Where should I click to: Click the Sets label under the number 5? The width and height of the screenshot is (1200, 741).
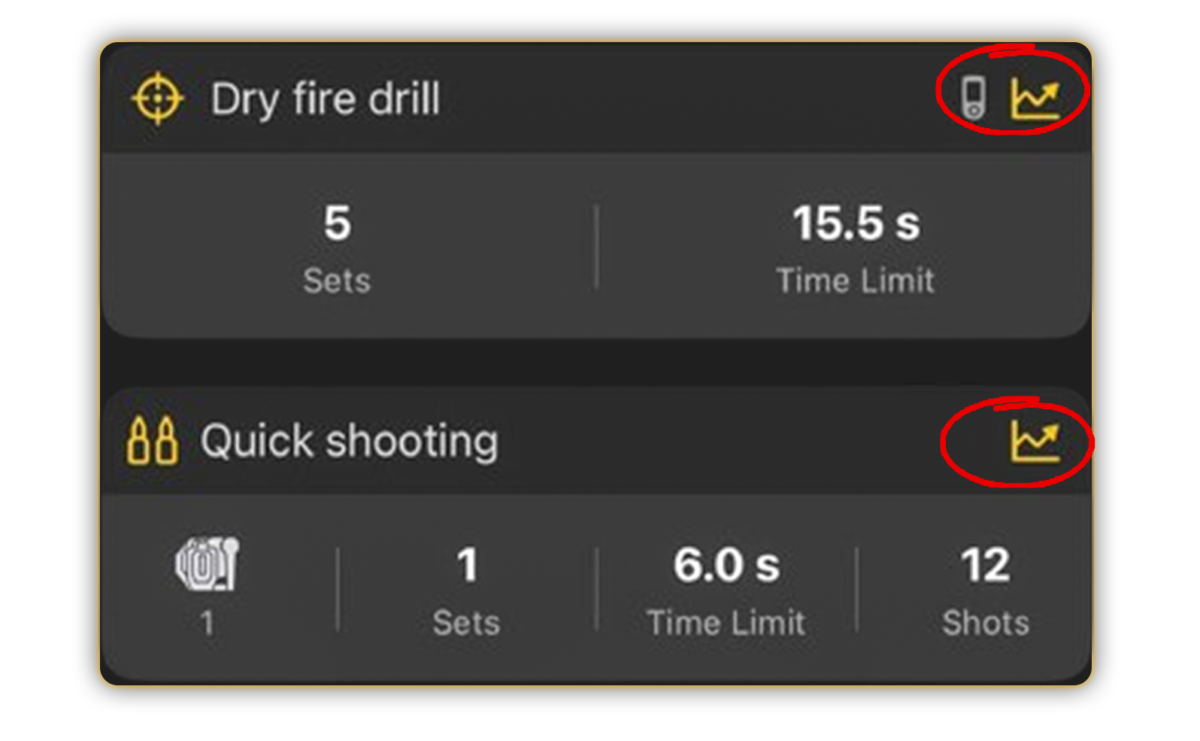337,281
